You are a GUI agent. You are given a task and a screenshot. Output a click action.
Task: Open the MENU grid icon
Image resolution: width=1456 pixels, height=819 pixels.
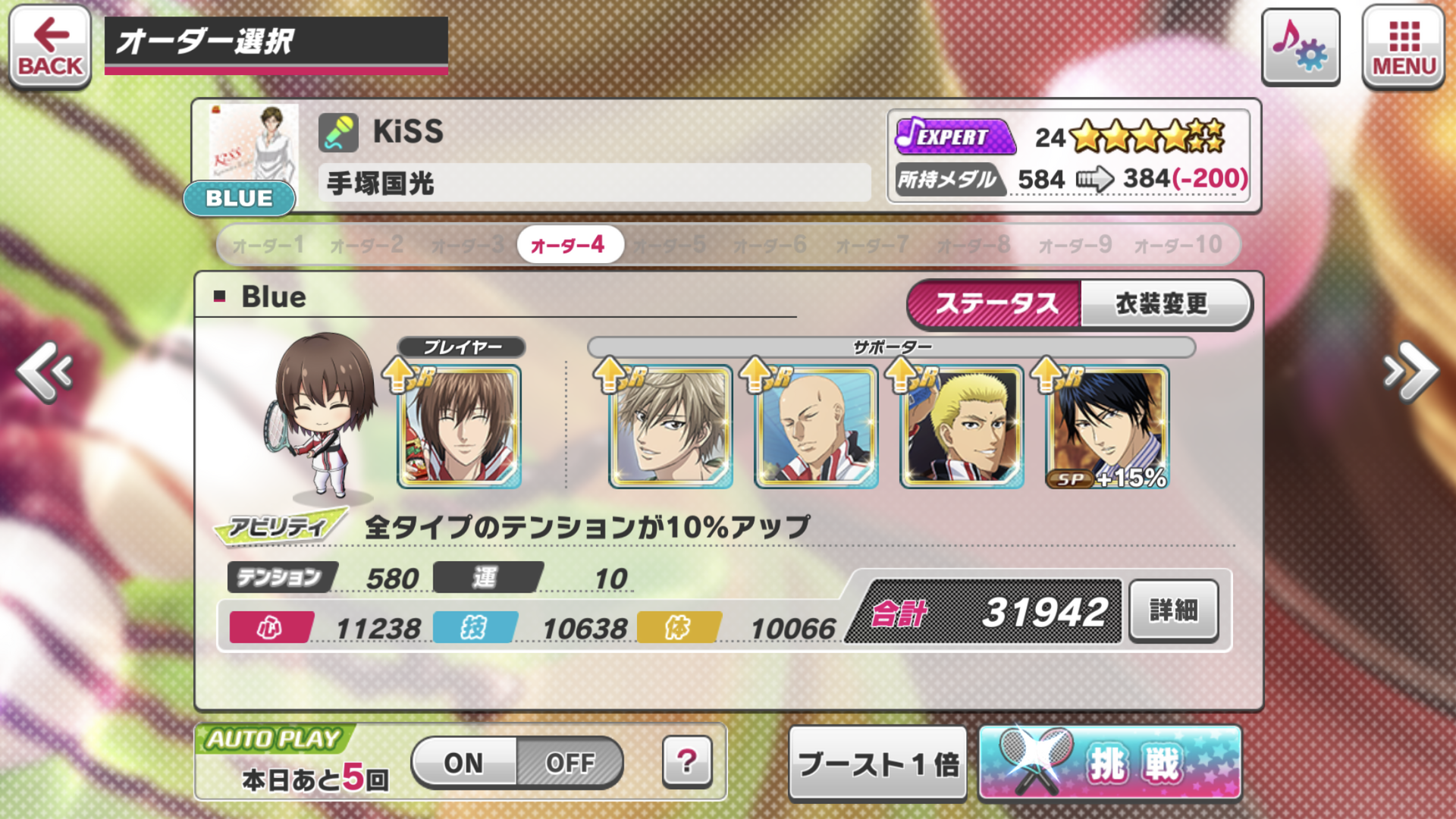pos(1404,46)
